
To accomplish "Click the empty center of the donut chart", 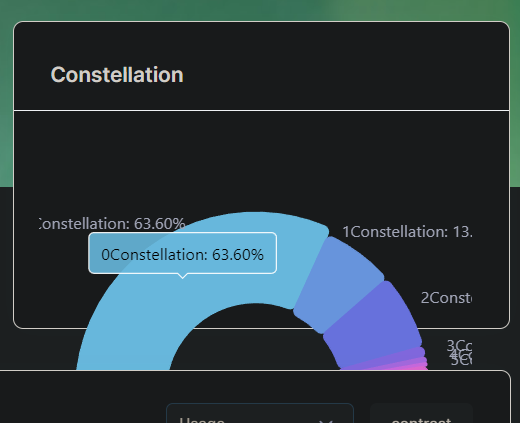I will pyautogui.click(x=255, y=343).
